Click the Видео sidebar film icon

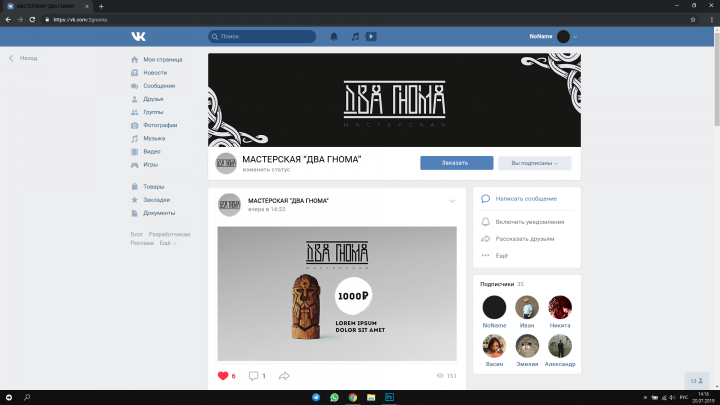pyautogui.click(x=135, y=152)
